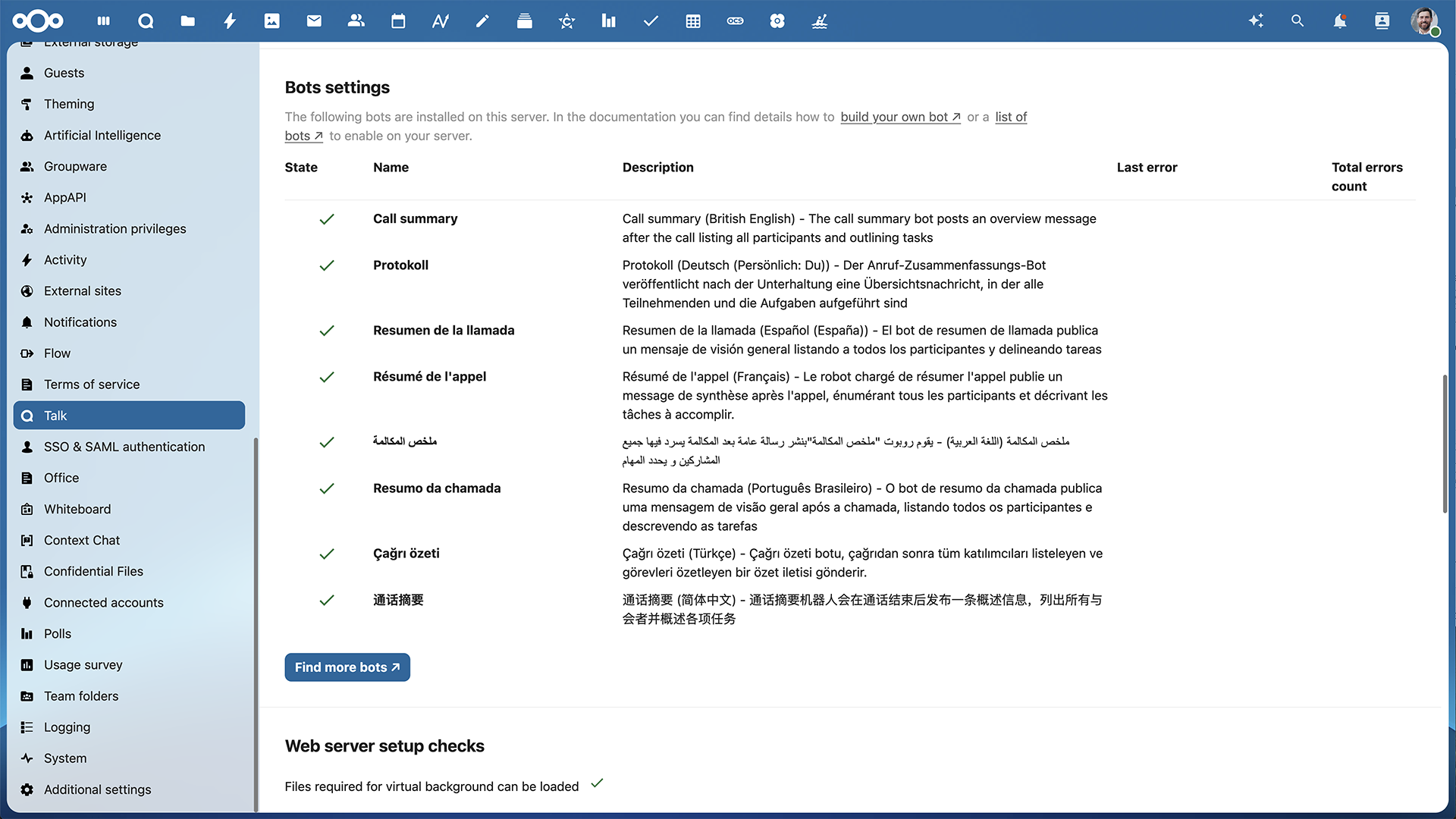This screenshot has width=1456, height=819.
Task: Open the Polls bar-chart icon in top bar
Action: coord(609,21)
